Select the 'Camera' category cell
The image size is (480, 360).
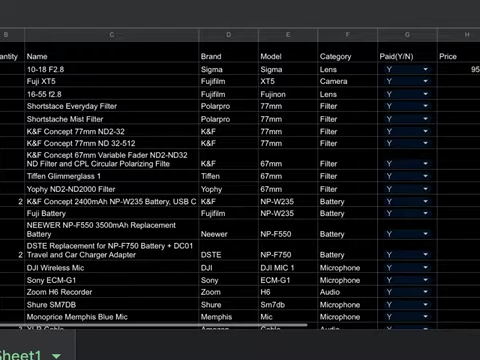[348, 81]
